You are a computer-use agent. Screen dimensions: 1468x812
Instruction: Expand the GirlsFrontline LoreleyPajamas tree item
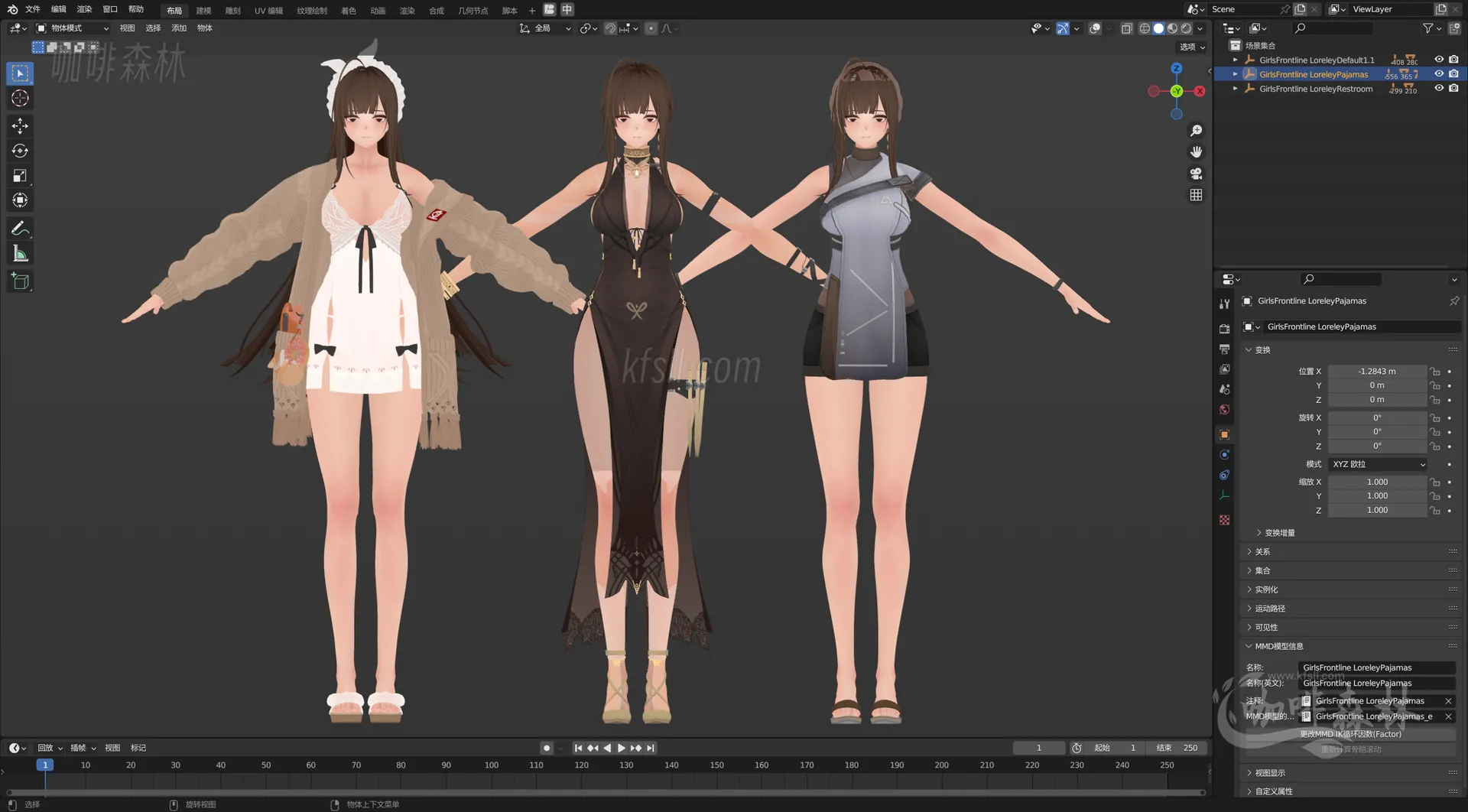[1236, 74]
